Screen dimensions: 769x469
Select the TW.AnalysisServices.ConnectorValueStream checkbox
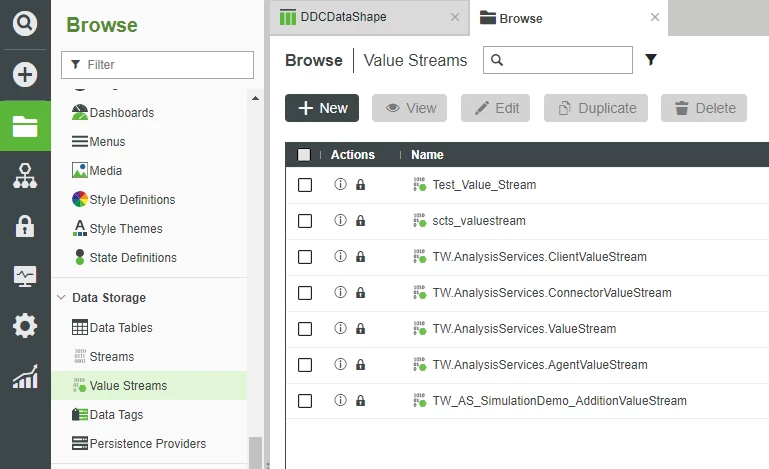tap(305, 293)
